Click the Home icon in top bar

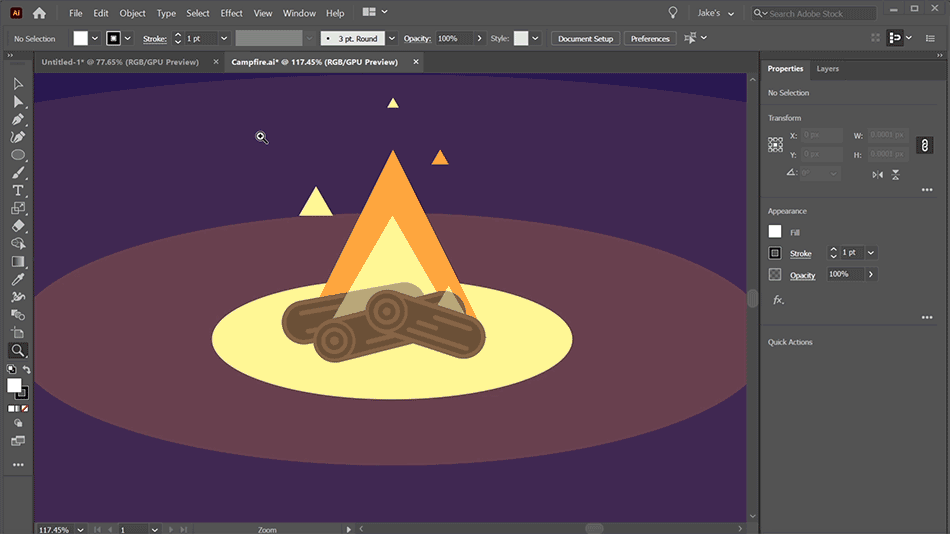[39, 13]
